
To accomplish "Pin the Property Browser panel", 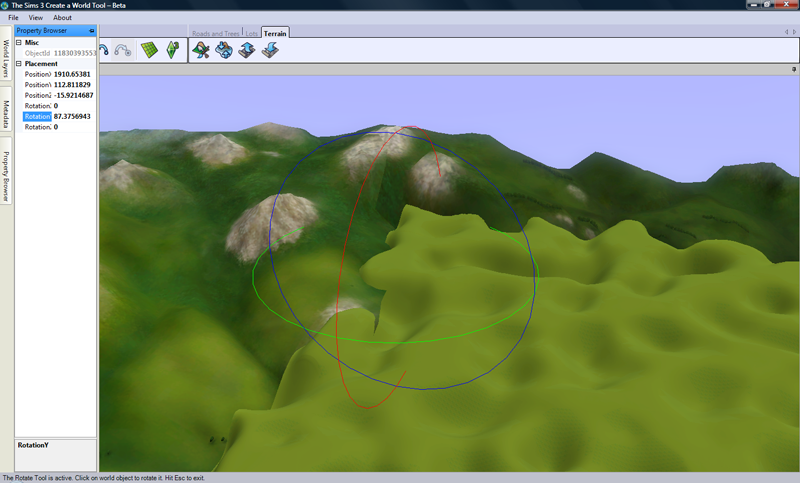I will [x=92, y=31].
